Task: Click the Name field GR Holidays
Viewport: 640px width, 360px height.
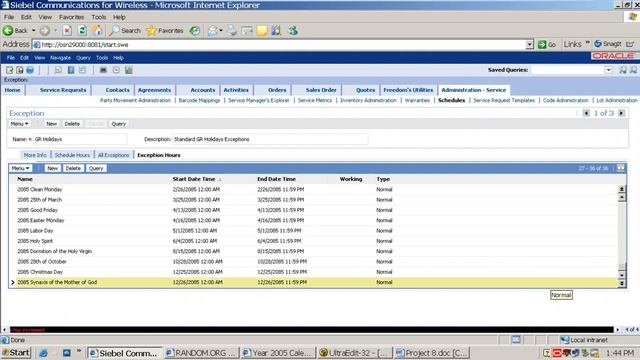Action: 80,139
